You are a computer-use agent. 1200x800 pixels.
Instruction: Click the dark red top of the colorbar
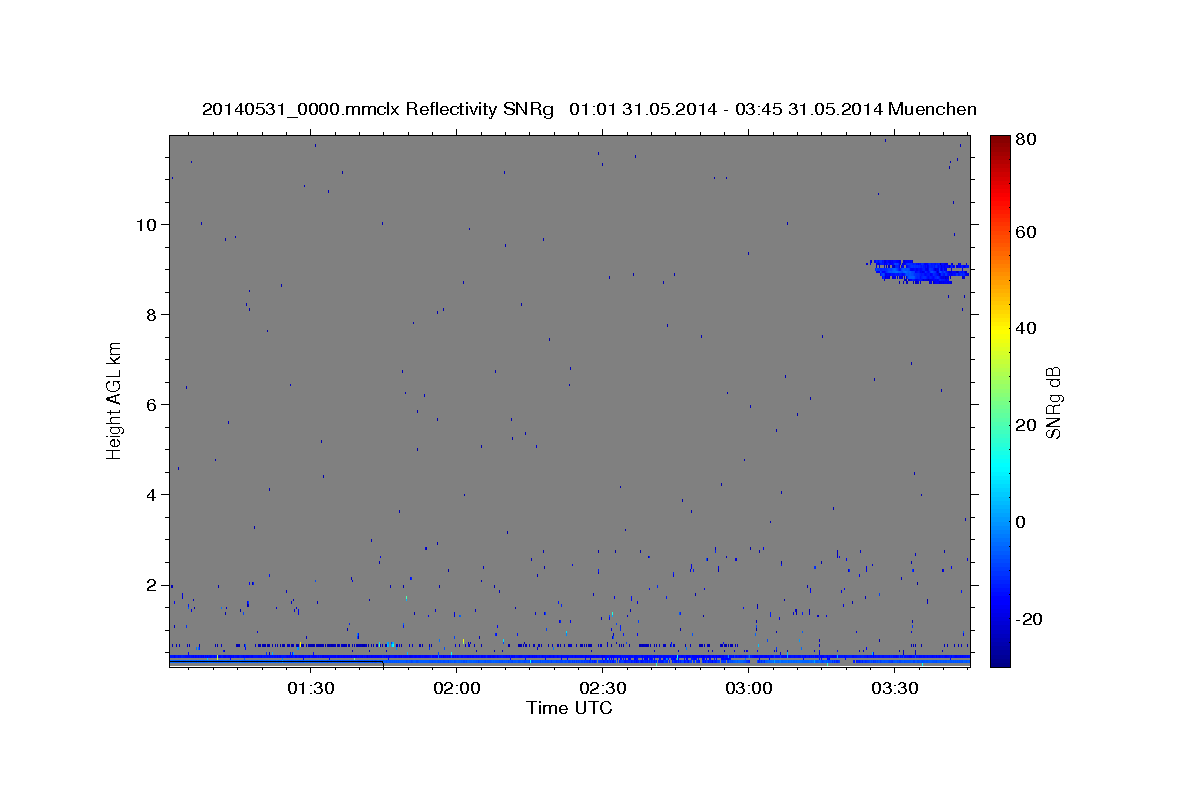(999, 144)
